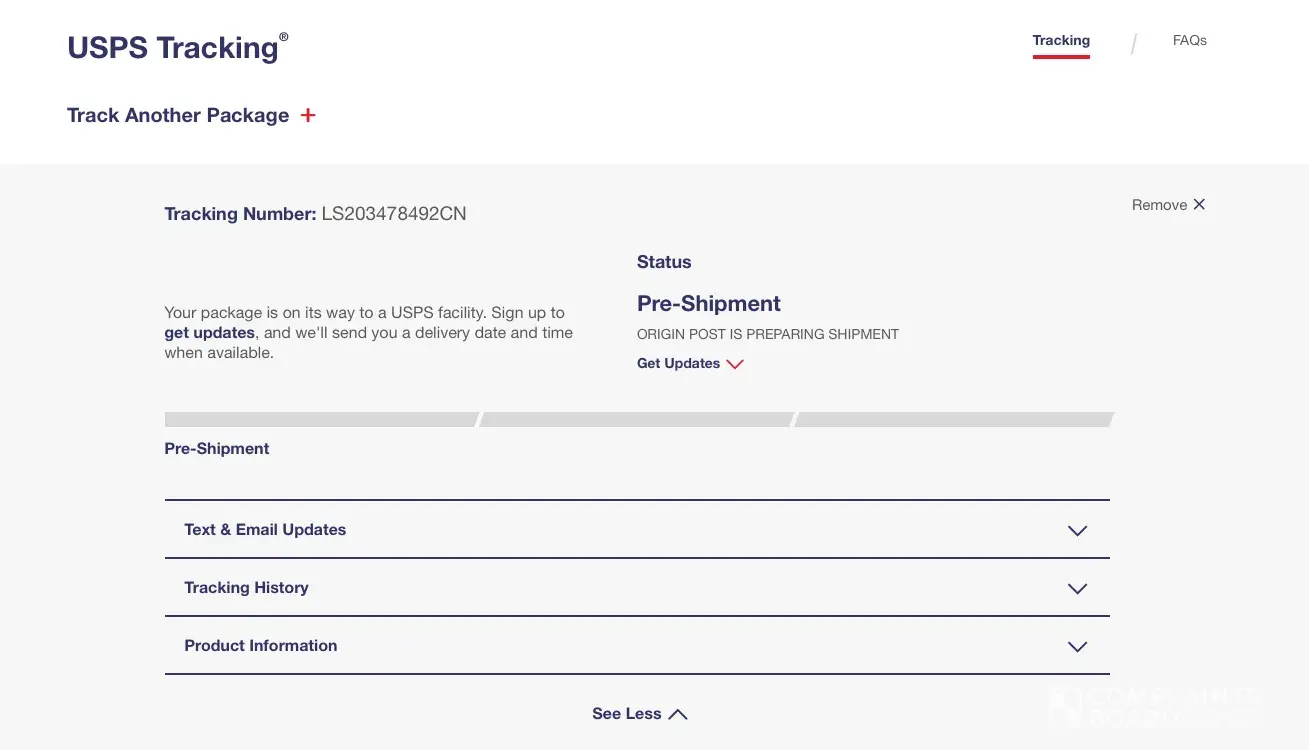Expand Text & Email Updates chevron
1309x750 pixels.
(x=1077, y=531)
